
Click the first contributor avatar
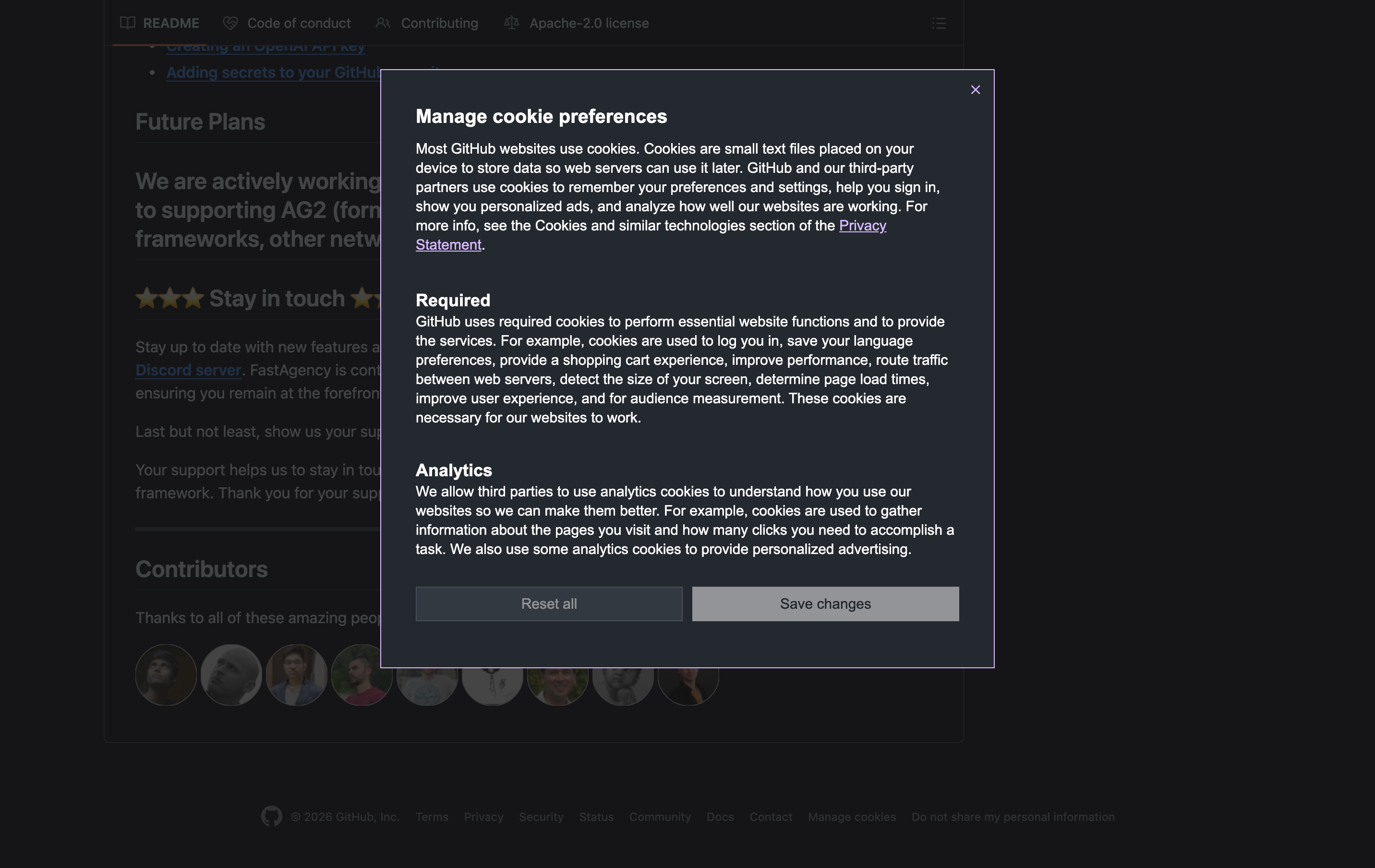166,675
